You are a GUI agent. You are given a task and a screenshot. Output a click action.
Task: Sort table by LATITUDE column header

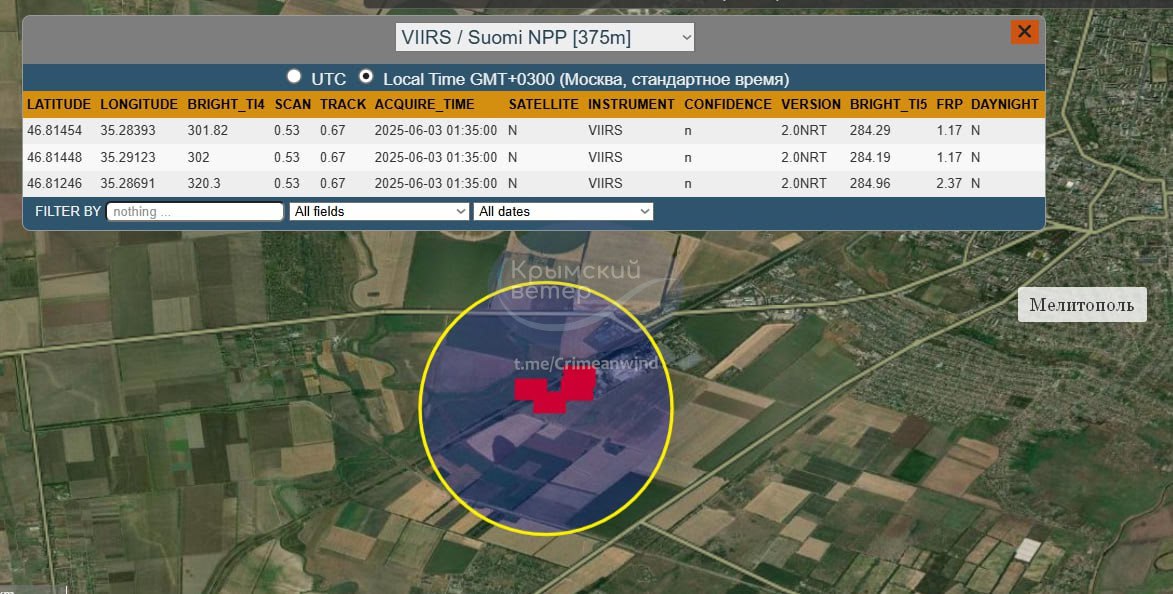click(59, 104)
